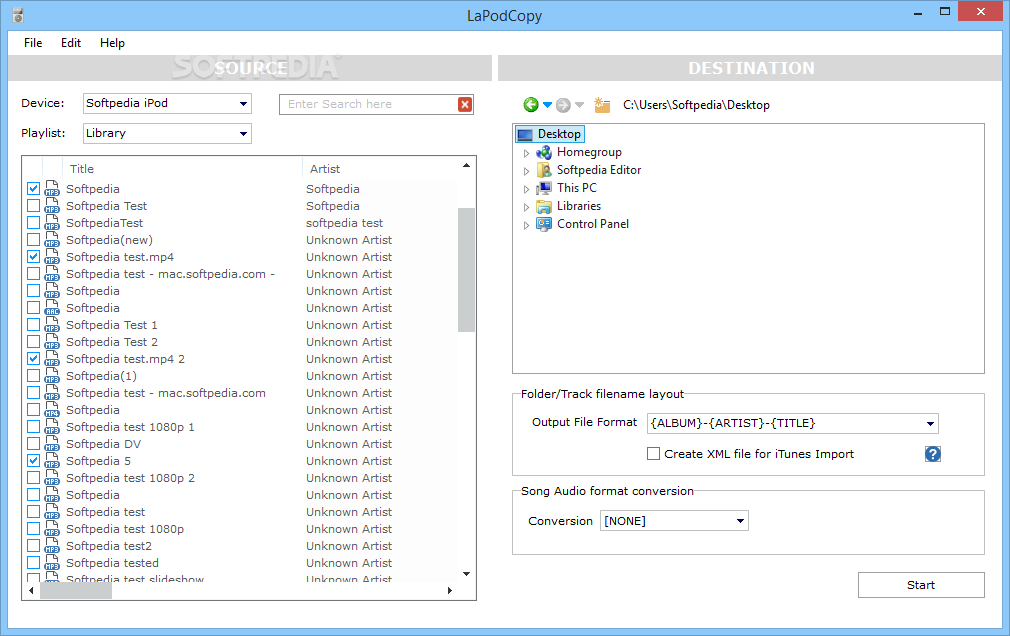Expand the Softpedia Editor tree node
The width and height of the screenshot is (1010, 636).
[526, 171]
